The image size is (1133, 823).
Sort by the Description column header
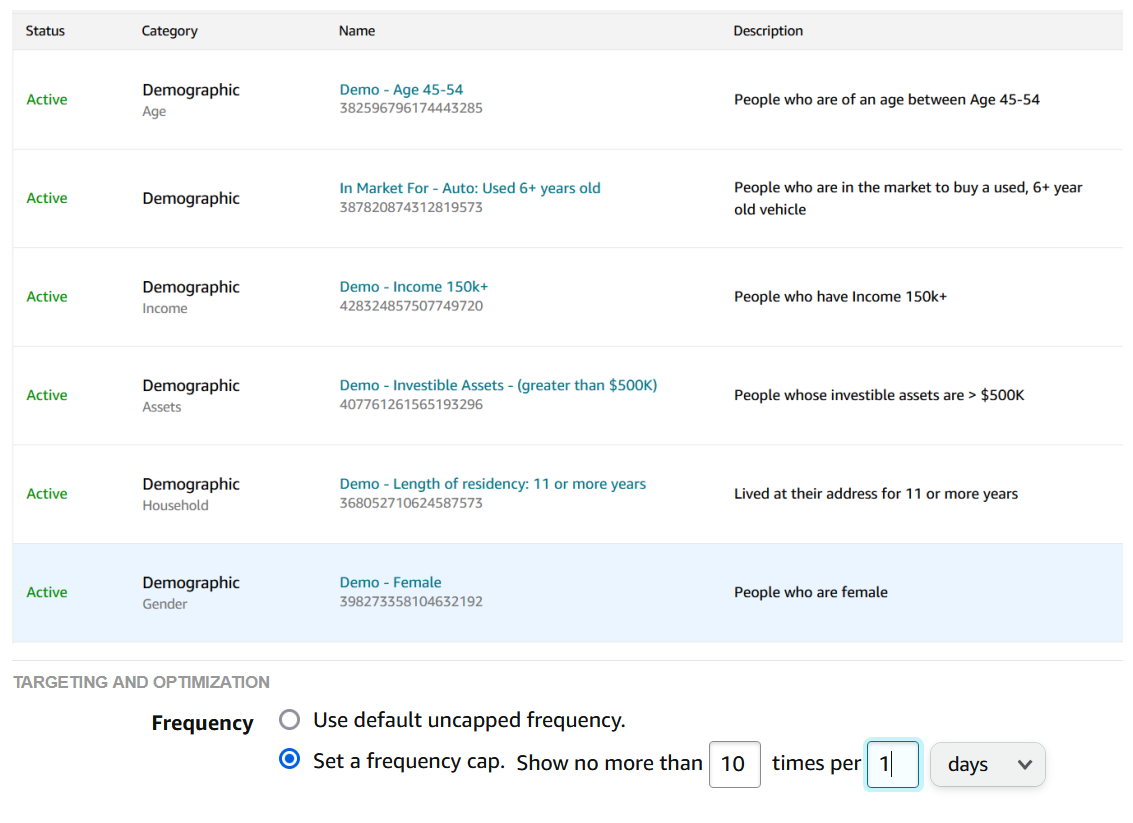[768, 31]
